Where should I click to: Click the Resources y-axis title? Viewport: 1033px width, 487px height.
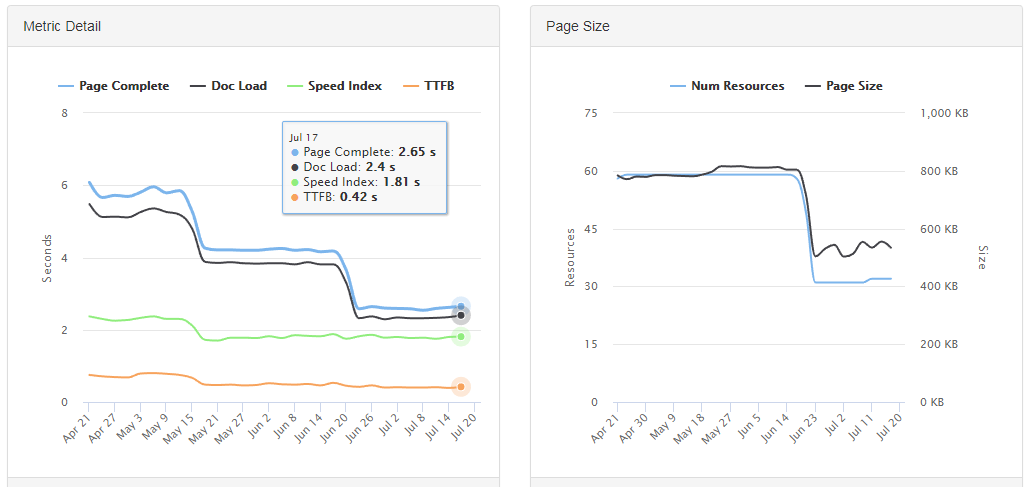click(x=570, y=258)
